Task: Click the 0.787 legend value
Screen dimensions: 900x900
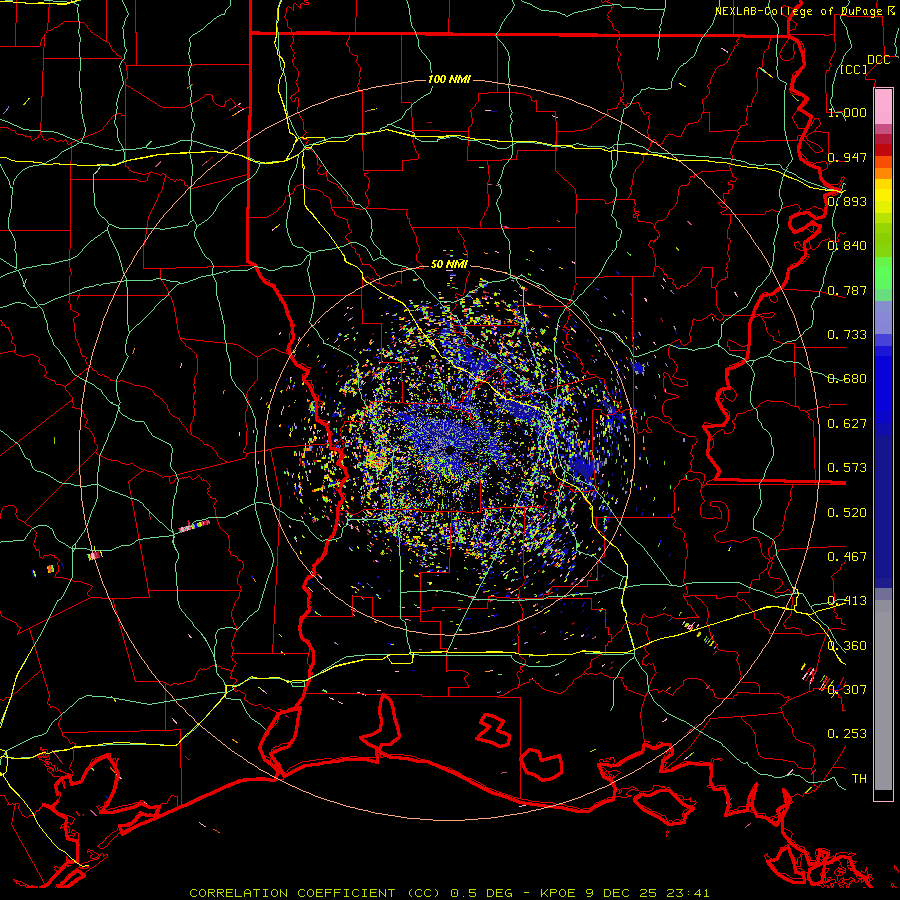Action: (x=847, y=290)
